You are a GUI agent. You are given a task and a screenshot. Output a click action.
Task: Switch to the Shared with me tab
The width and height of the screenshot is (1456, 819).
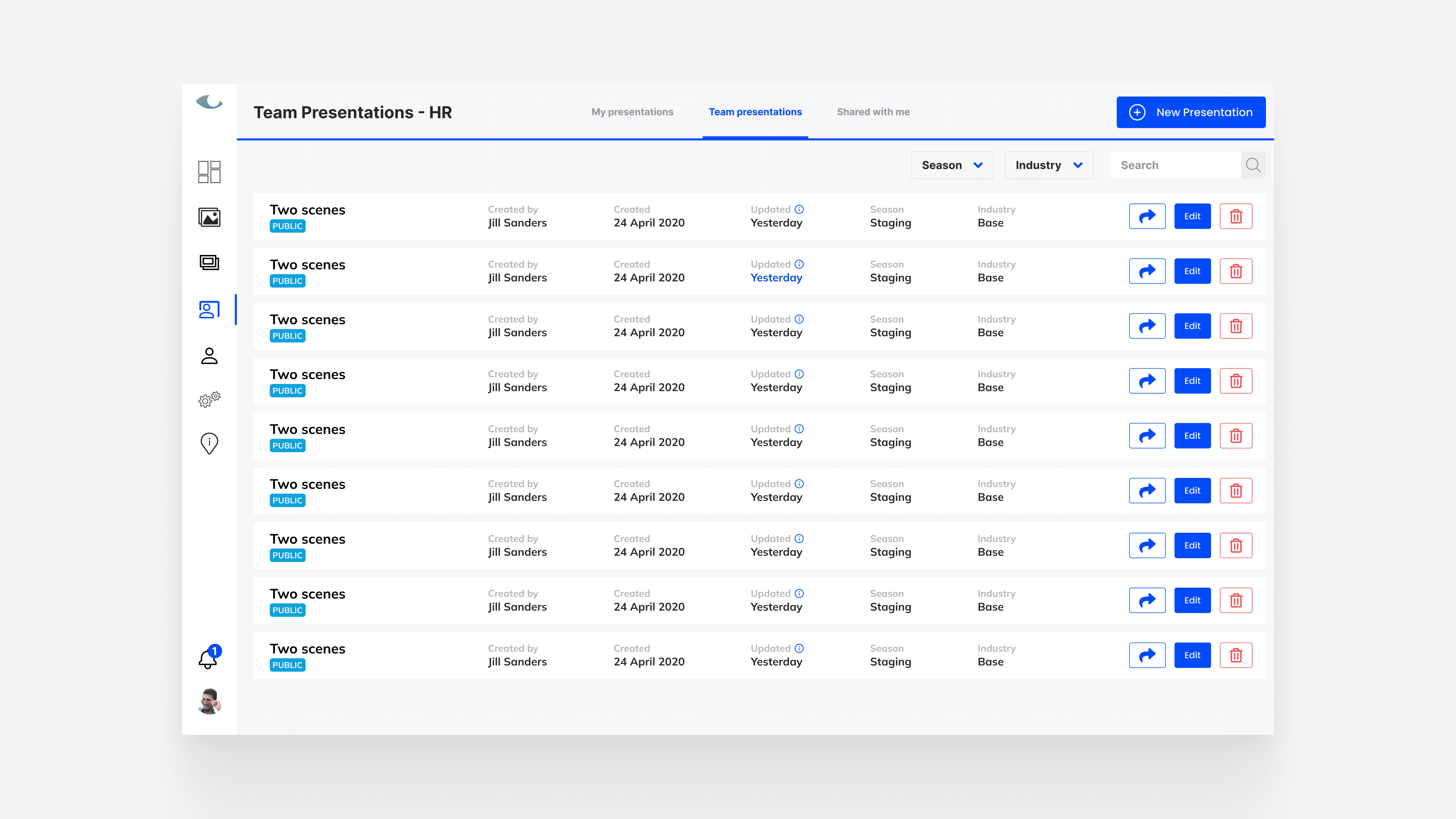(x=873, y=112)
